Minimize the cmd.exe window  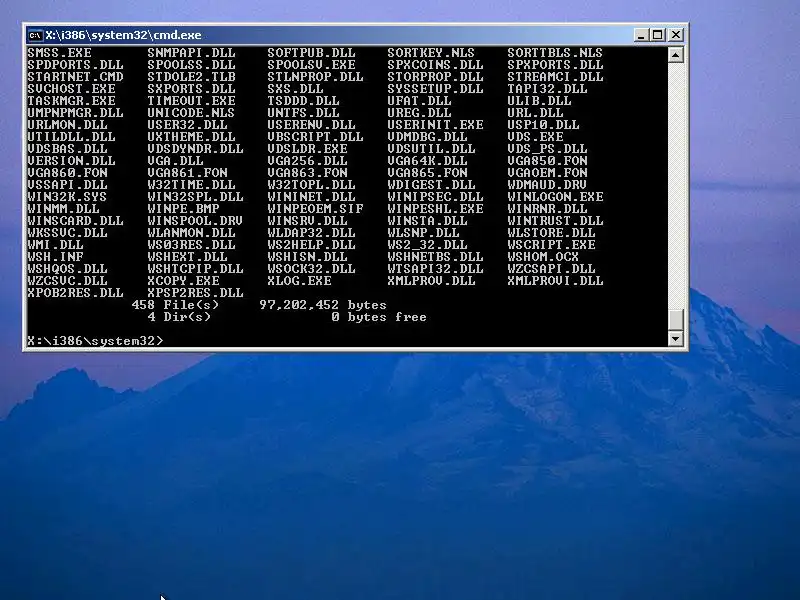pyautogui.click(x=641, y=35)
